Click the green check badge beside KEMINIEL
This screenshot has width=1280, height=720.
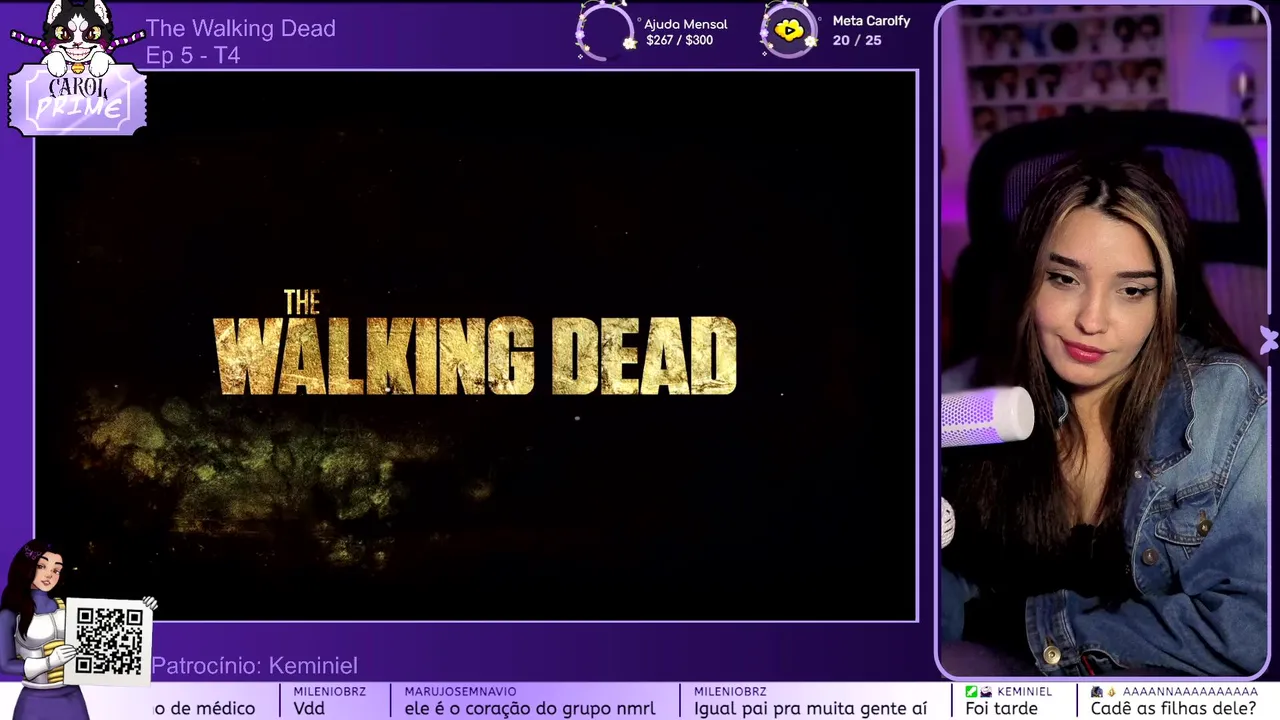(x=971, y=691)
